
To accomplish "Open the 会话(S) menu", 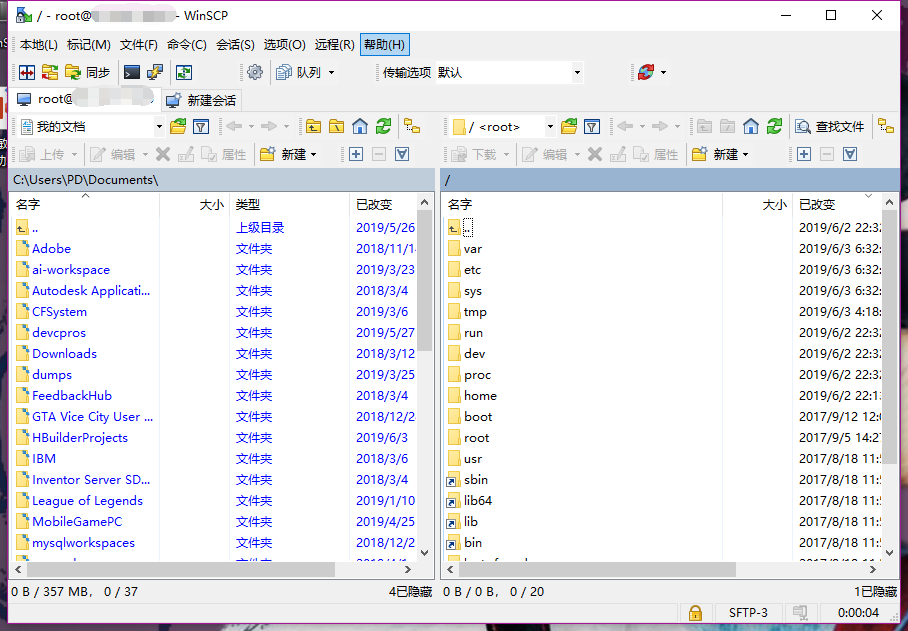I will click(x=235, y=45).
